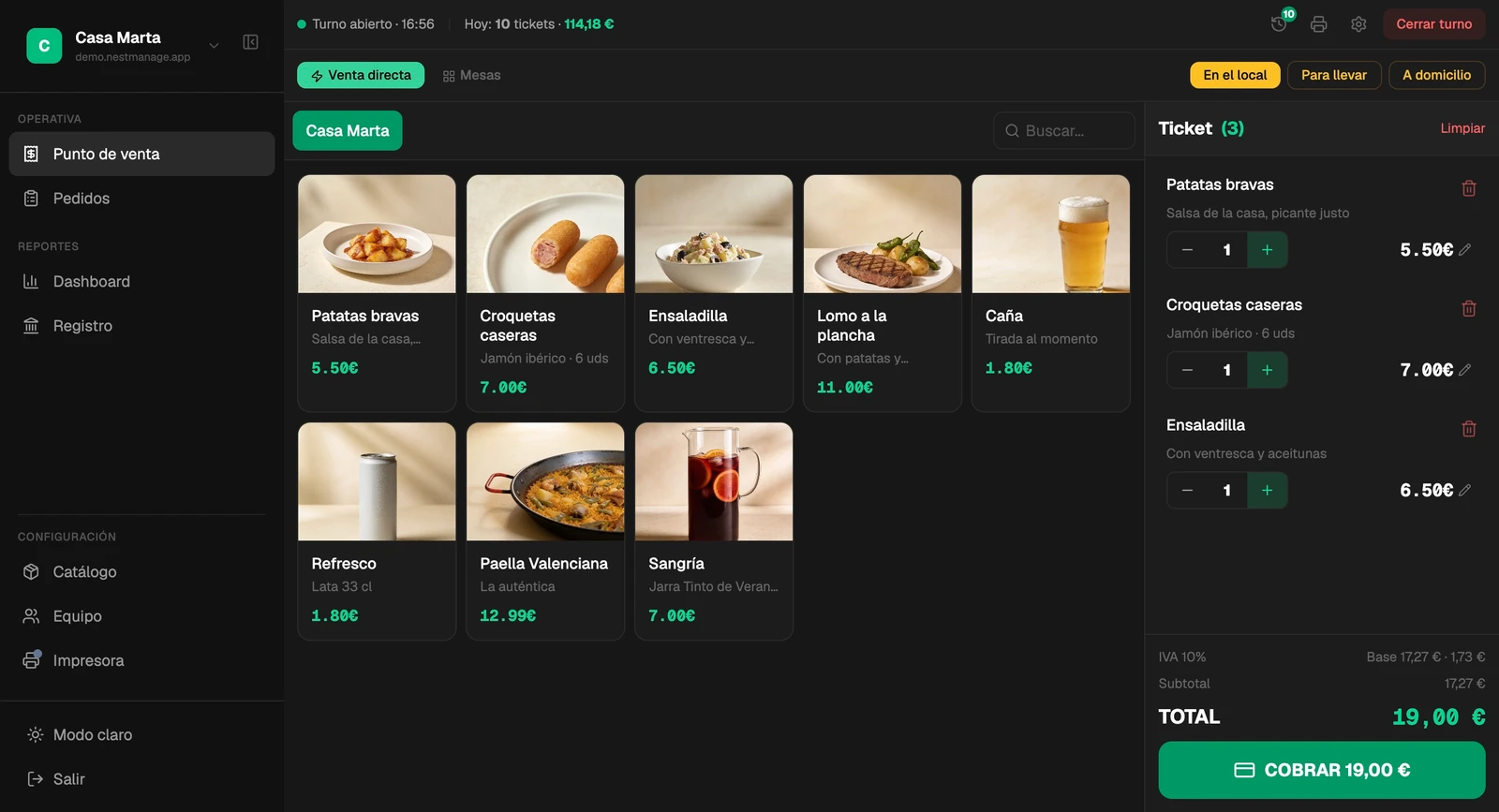The height and width of the screenshot is (812, 1499).
Task: Open shift history clock icon with badge 10
Action: point(1280,23)
